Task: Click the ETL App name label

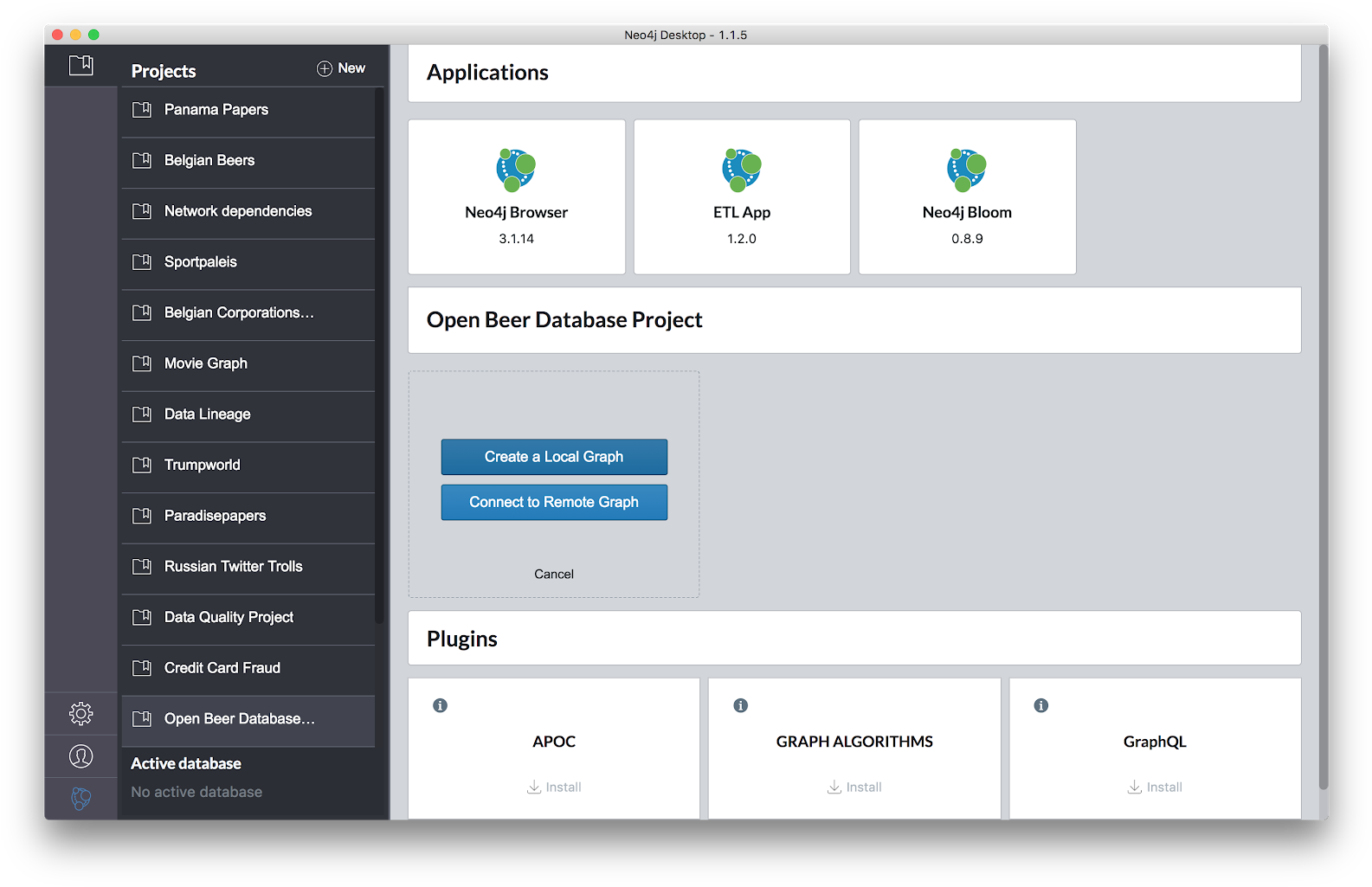Action: pyautogui.click(x=742, y=213)
